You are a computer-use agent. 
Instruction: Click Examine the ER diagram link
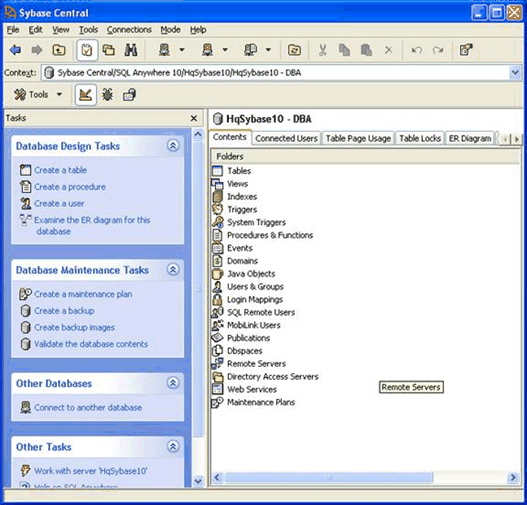point(92,225)
